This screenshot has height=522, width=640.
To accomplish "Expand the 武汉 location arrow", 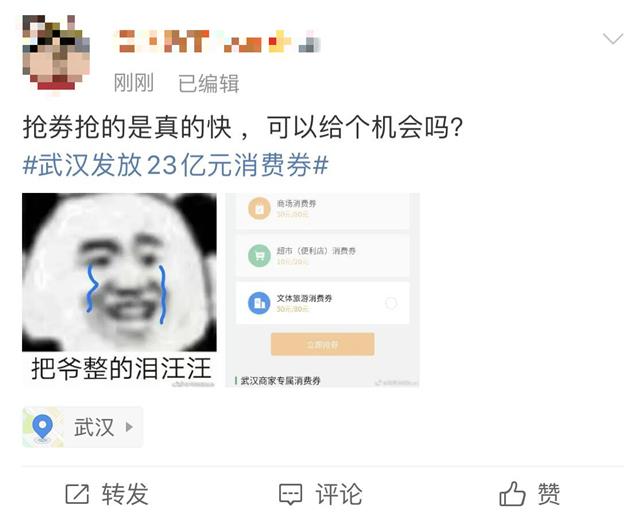I will [x=129, y=427].
